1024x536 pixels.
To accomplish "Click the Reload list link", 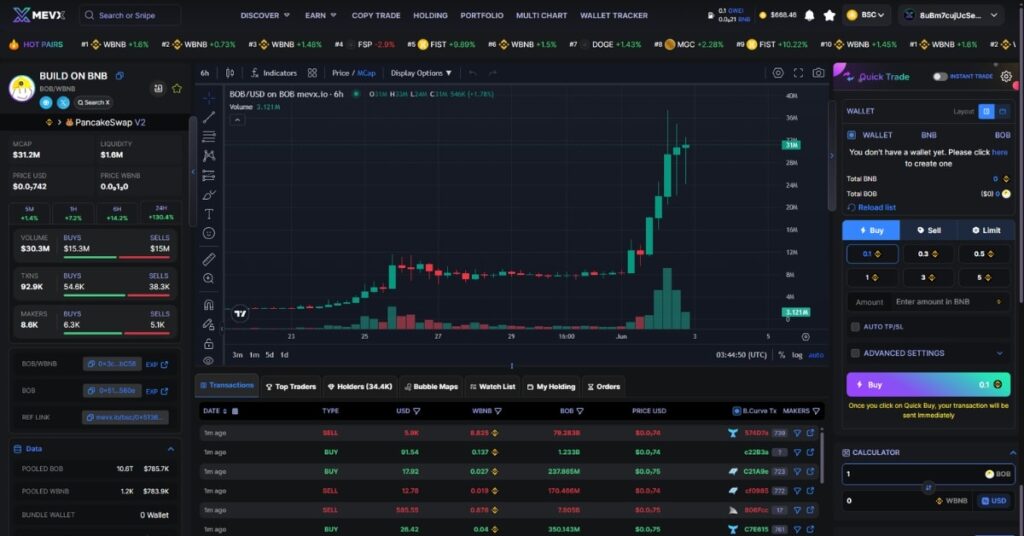I will pos(871,208).
